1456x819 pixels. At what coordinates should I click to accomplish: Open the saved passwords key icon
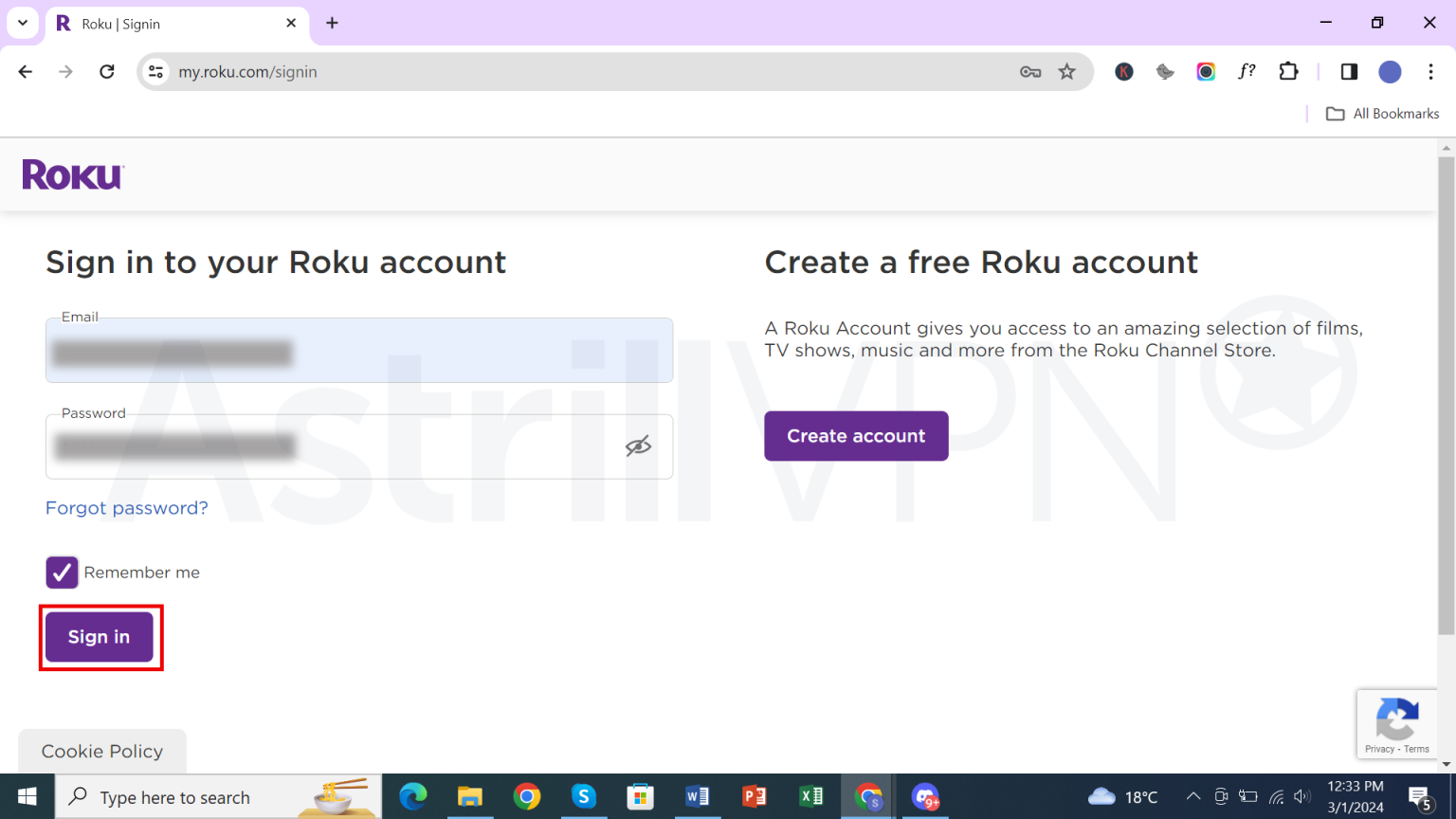click(x=1030, y=72)
